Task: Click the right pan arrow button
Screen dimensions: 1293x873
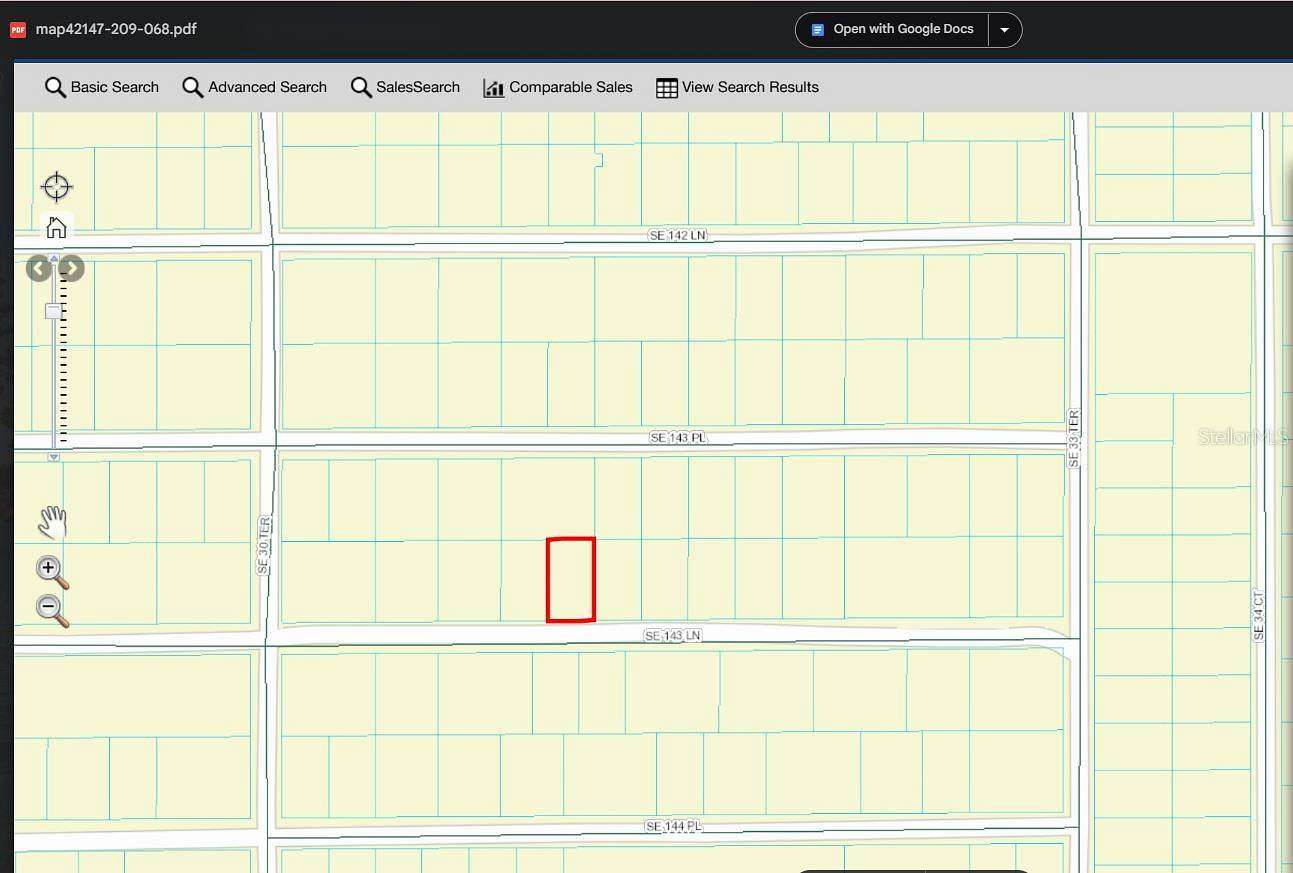Action: [71, 268]
